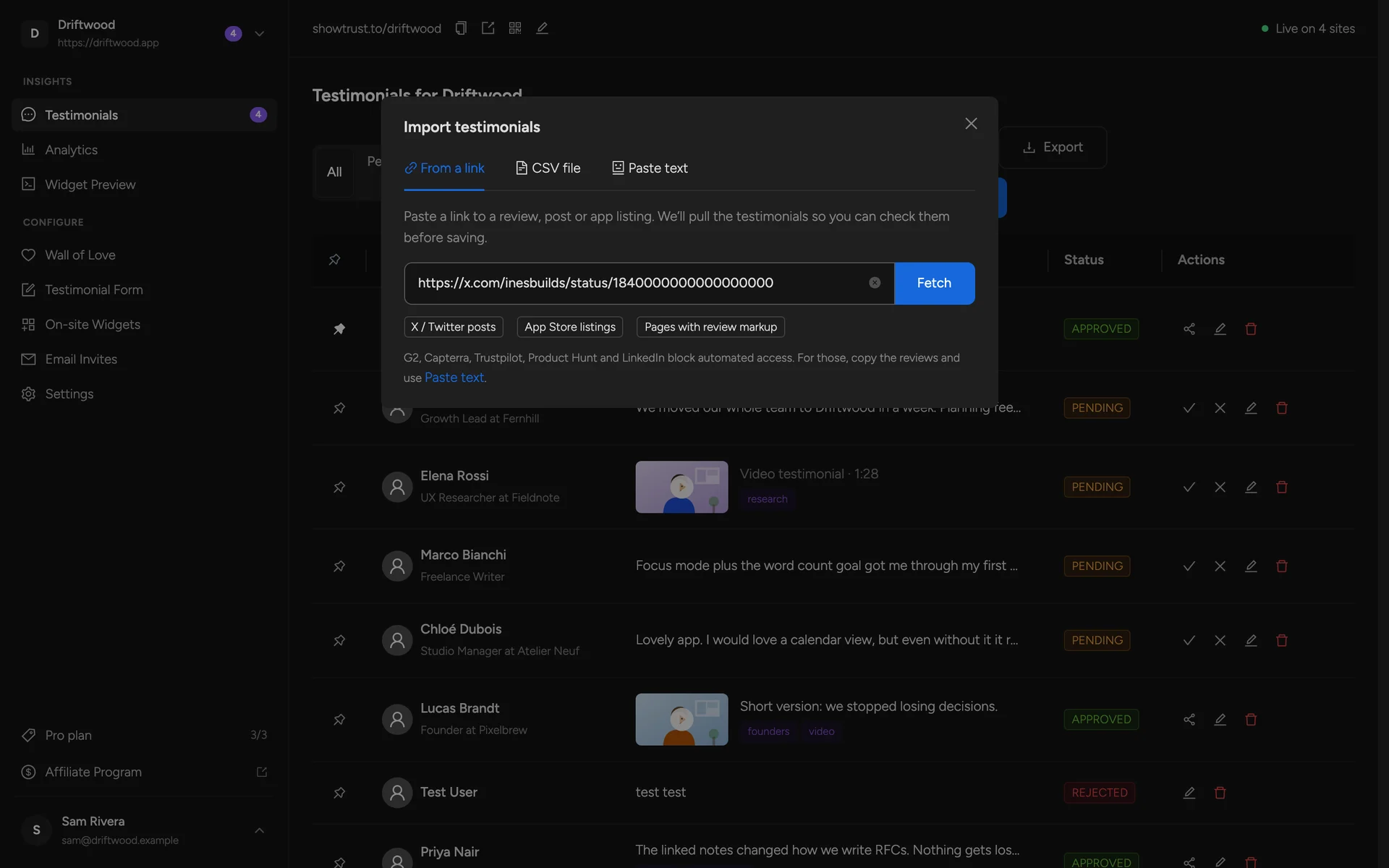Image resolution: width=1389 pixels, height=868 pixels.
Task: Open Analytics in the sidebar
Action: click(x=144, y=150)
